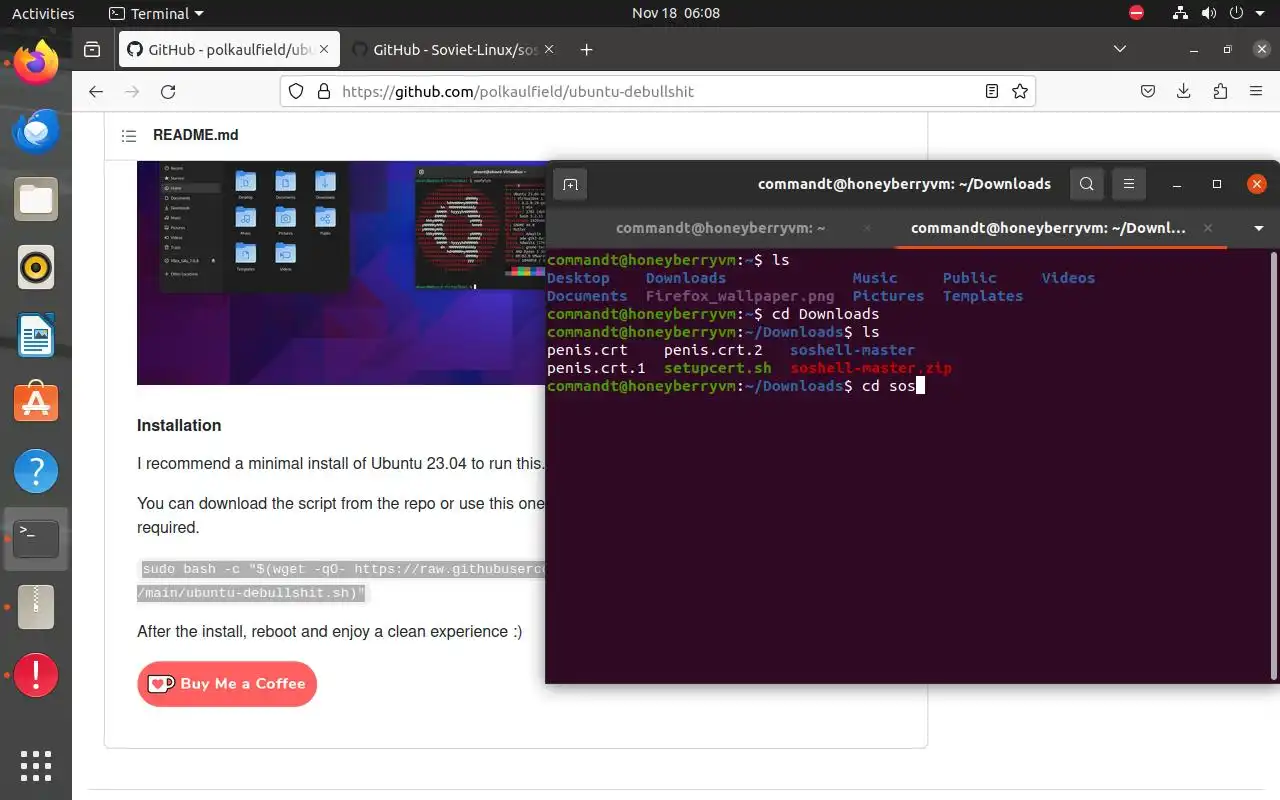Viewport: 1280px width, 800px height.
Task: Click the README screenshot image
Action: click(341, 272)
